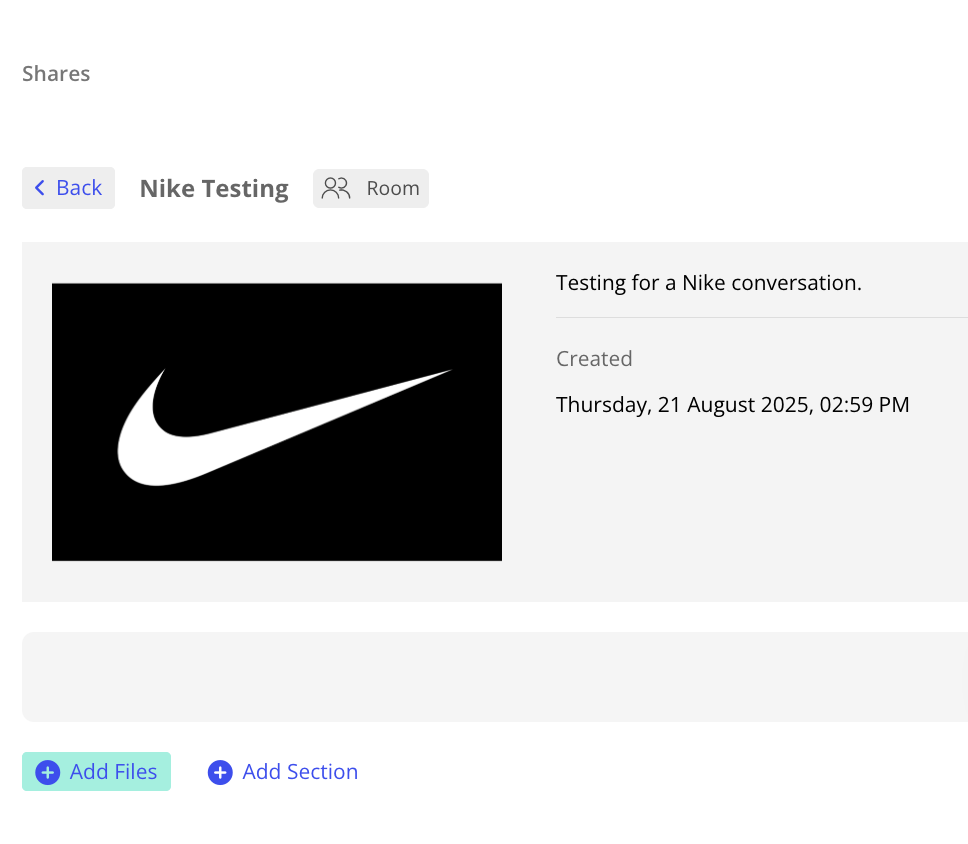Select the Shares heading

55,73
